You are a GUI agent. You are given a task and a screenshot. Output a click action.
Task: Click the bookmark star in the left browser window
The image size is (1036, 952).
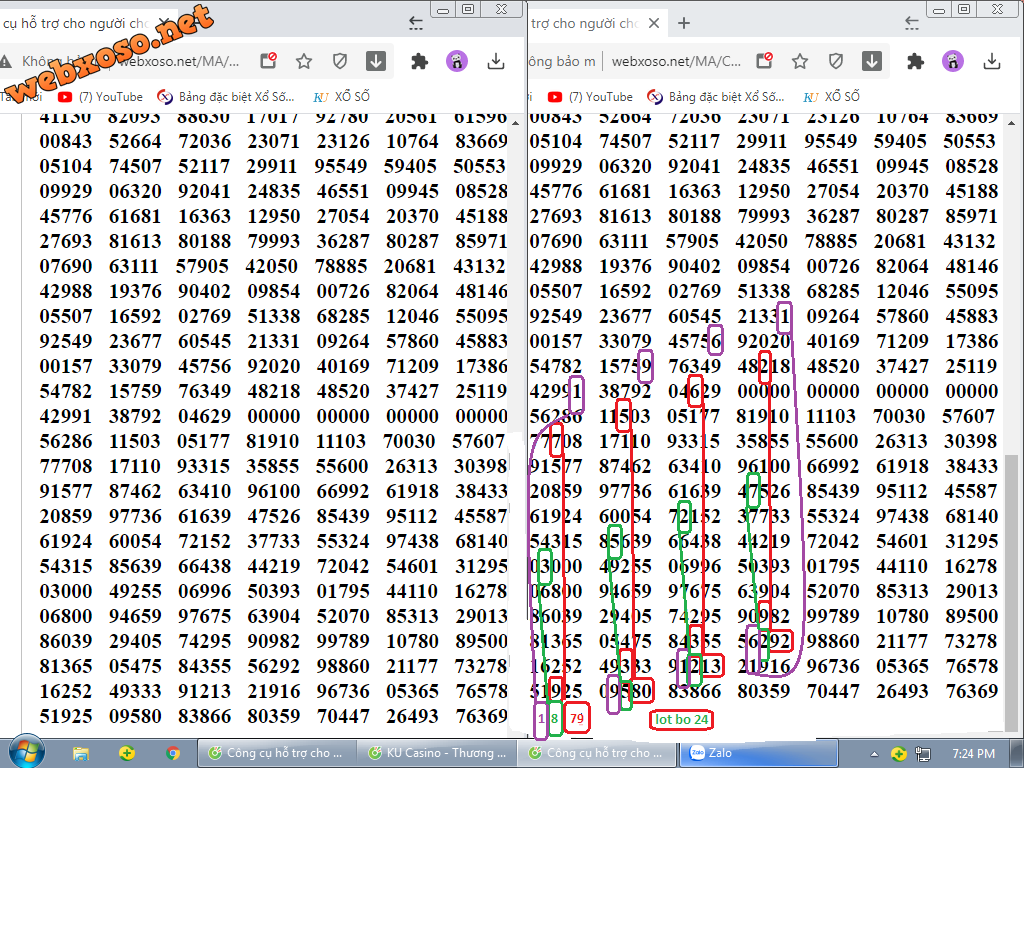(304, 61)
